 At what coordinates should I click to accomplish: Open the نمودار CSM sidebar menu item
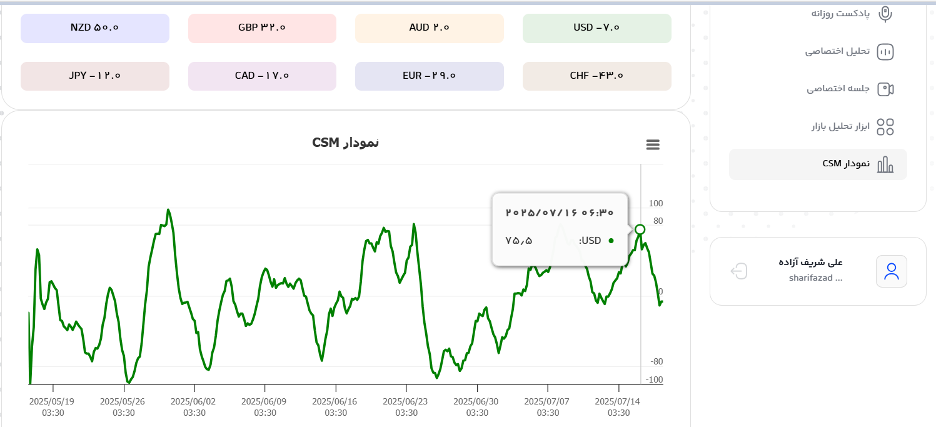click(818, 164)
